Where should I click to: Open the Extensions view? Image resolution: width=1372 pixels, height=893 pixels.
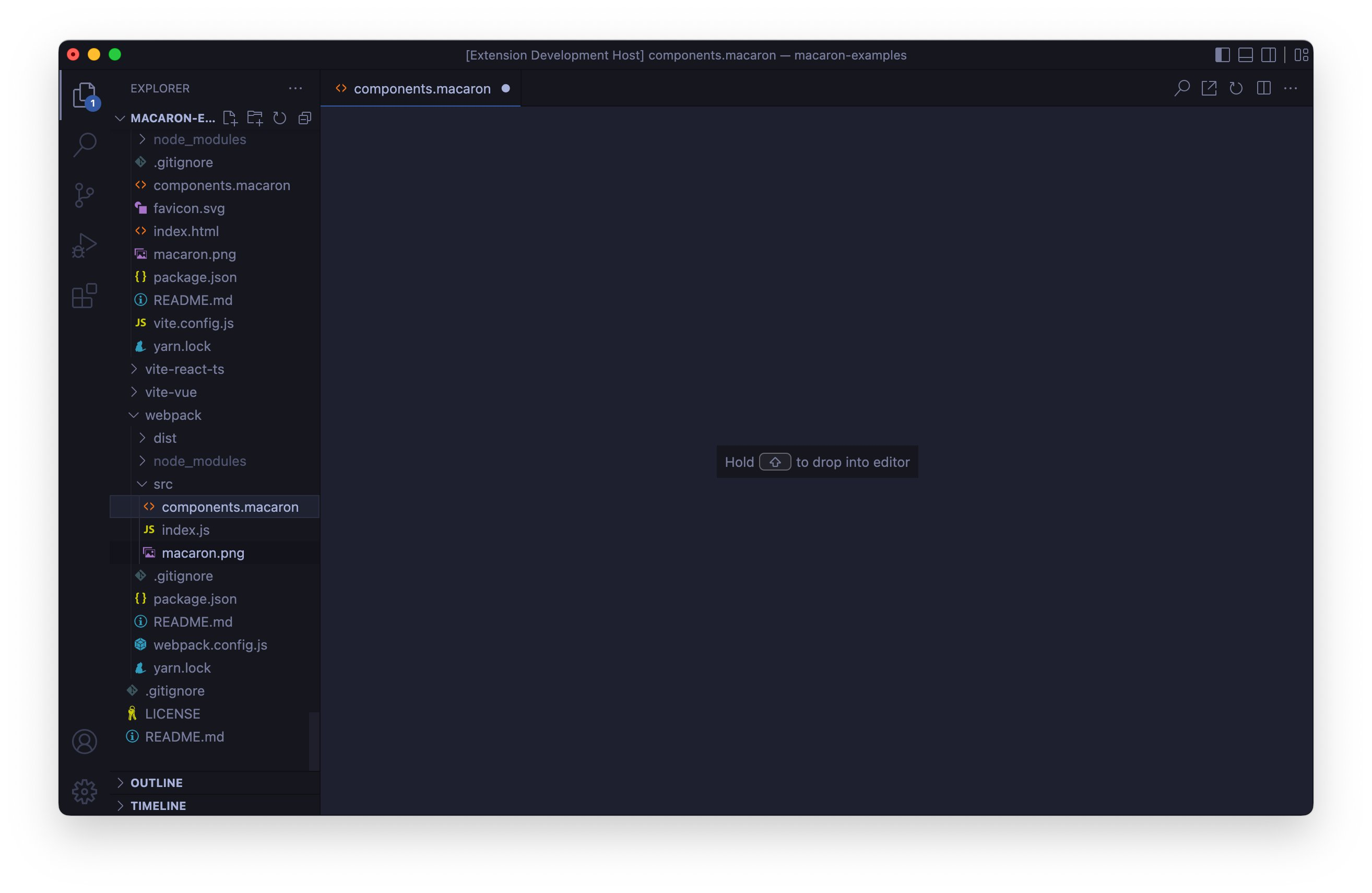coord(85,295)
